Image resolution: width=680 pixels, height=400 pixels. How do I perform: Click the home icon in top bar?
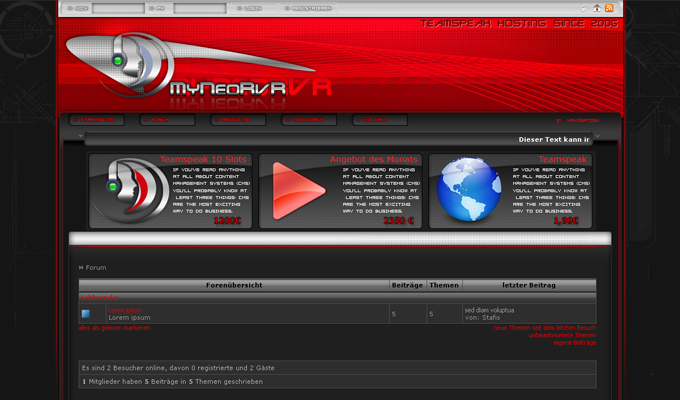[x=597, y=8]
